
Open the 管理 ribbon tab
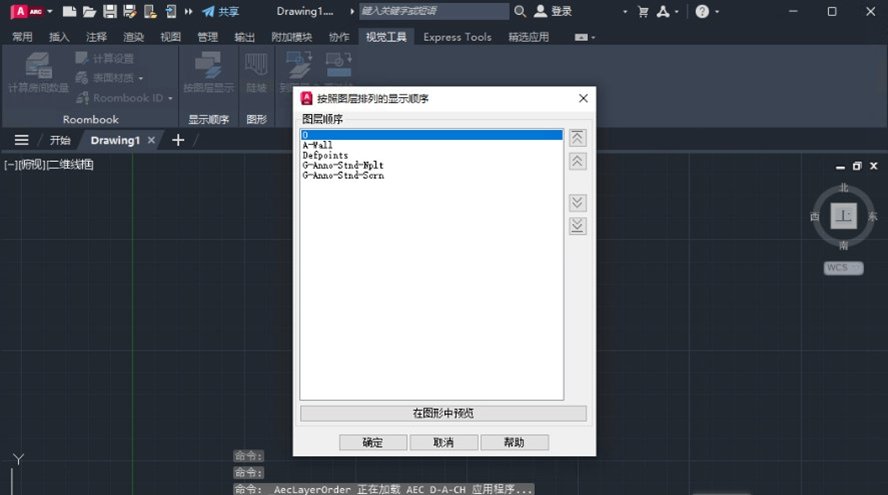pyautogui.click(x=207, y=37)
